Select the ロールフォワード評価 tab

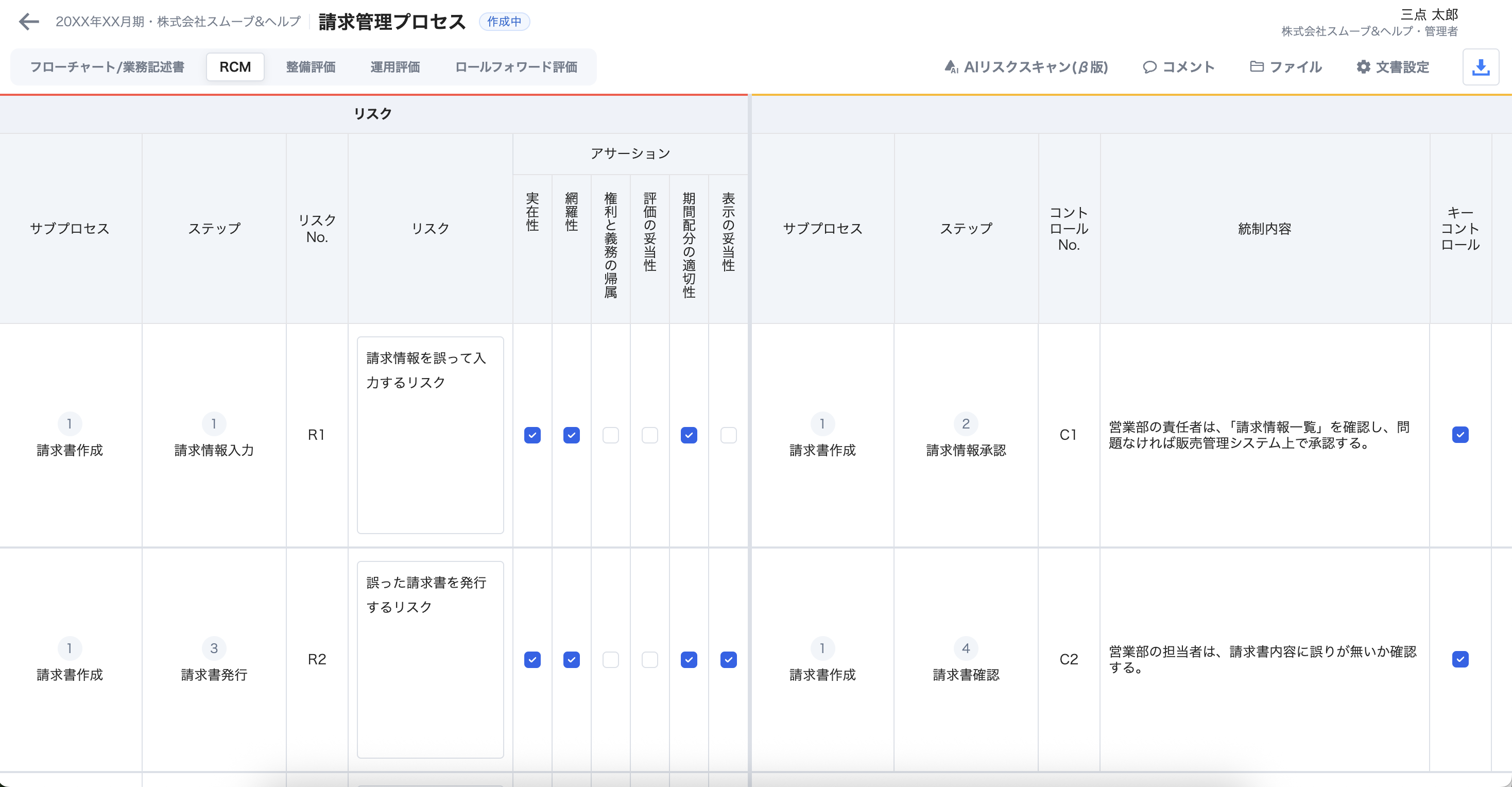[516, 67]
